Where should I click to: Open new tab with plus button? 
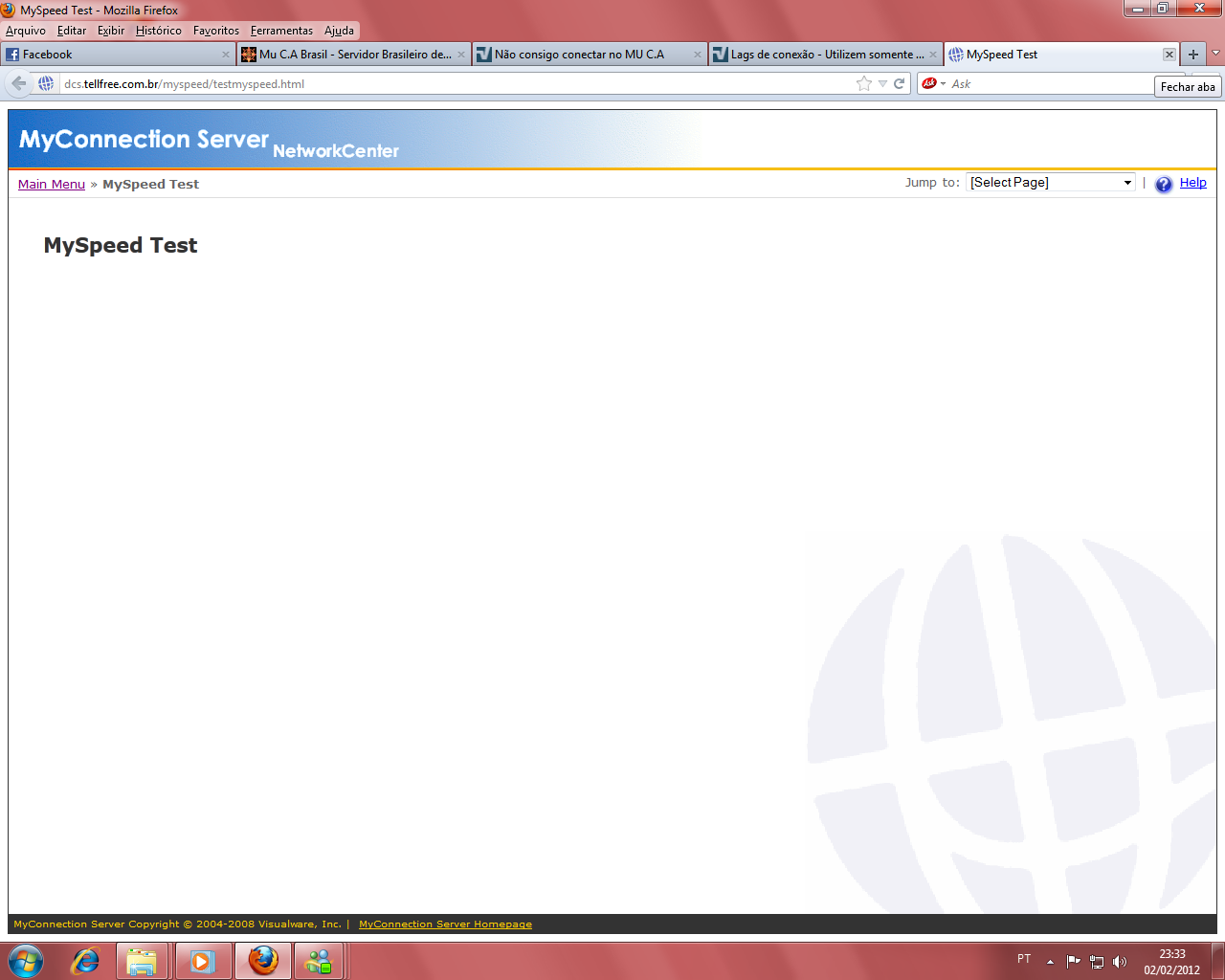pos(1192,55)
